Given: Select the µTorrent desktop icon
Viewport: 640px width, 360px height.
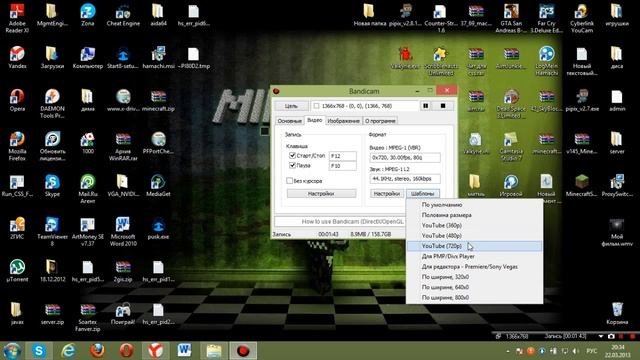Looking at the screenshot, I should (x=17, y=271).
